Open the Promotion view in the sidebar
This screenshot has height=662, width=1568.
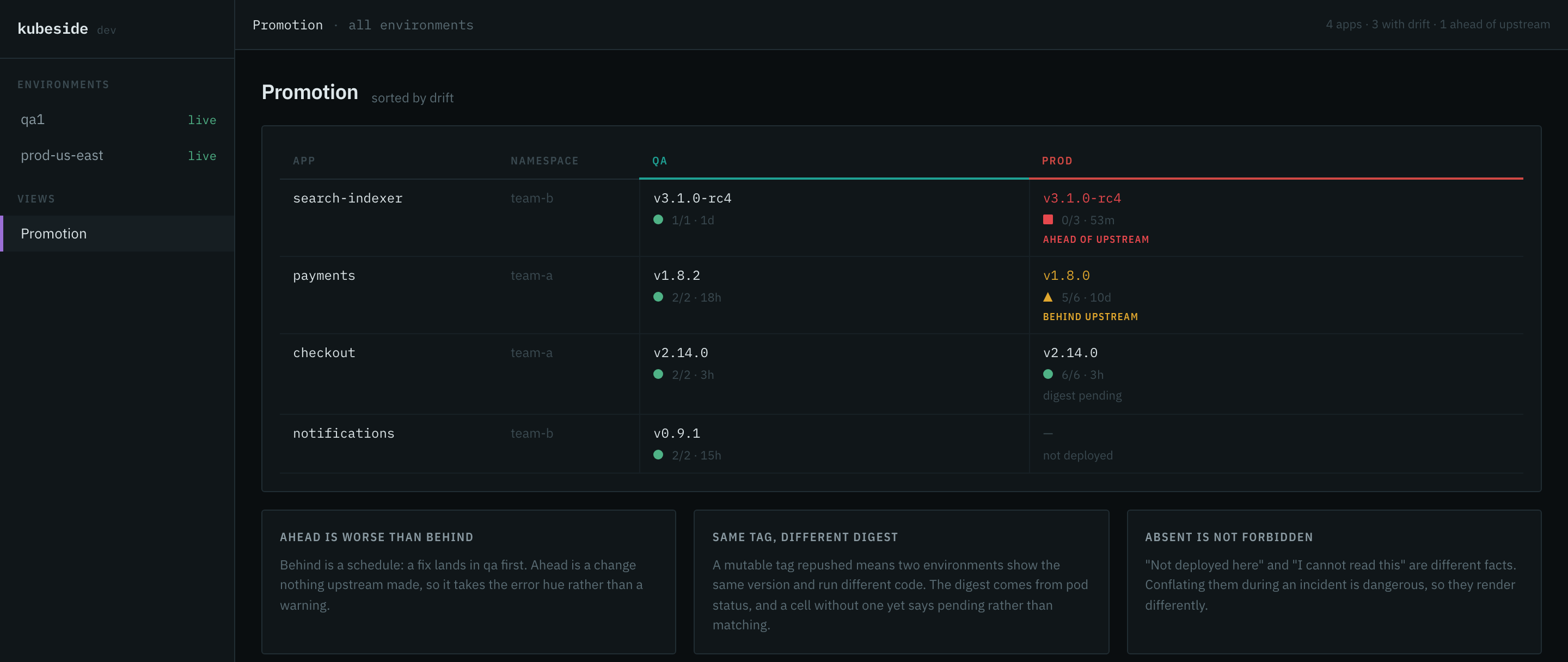click(118, 234)
